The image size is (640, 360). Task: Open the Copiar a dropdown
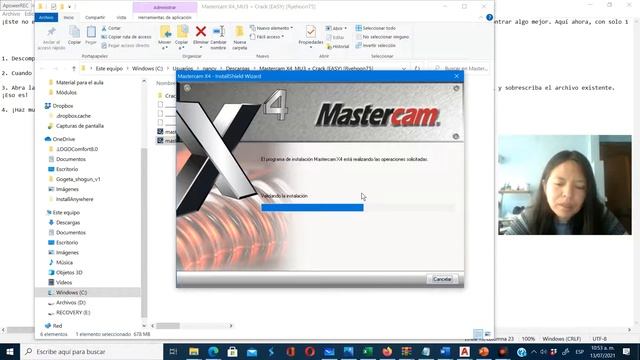pos(182,38)
